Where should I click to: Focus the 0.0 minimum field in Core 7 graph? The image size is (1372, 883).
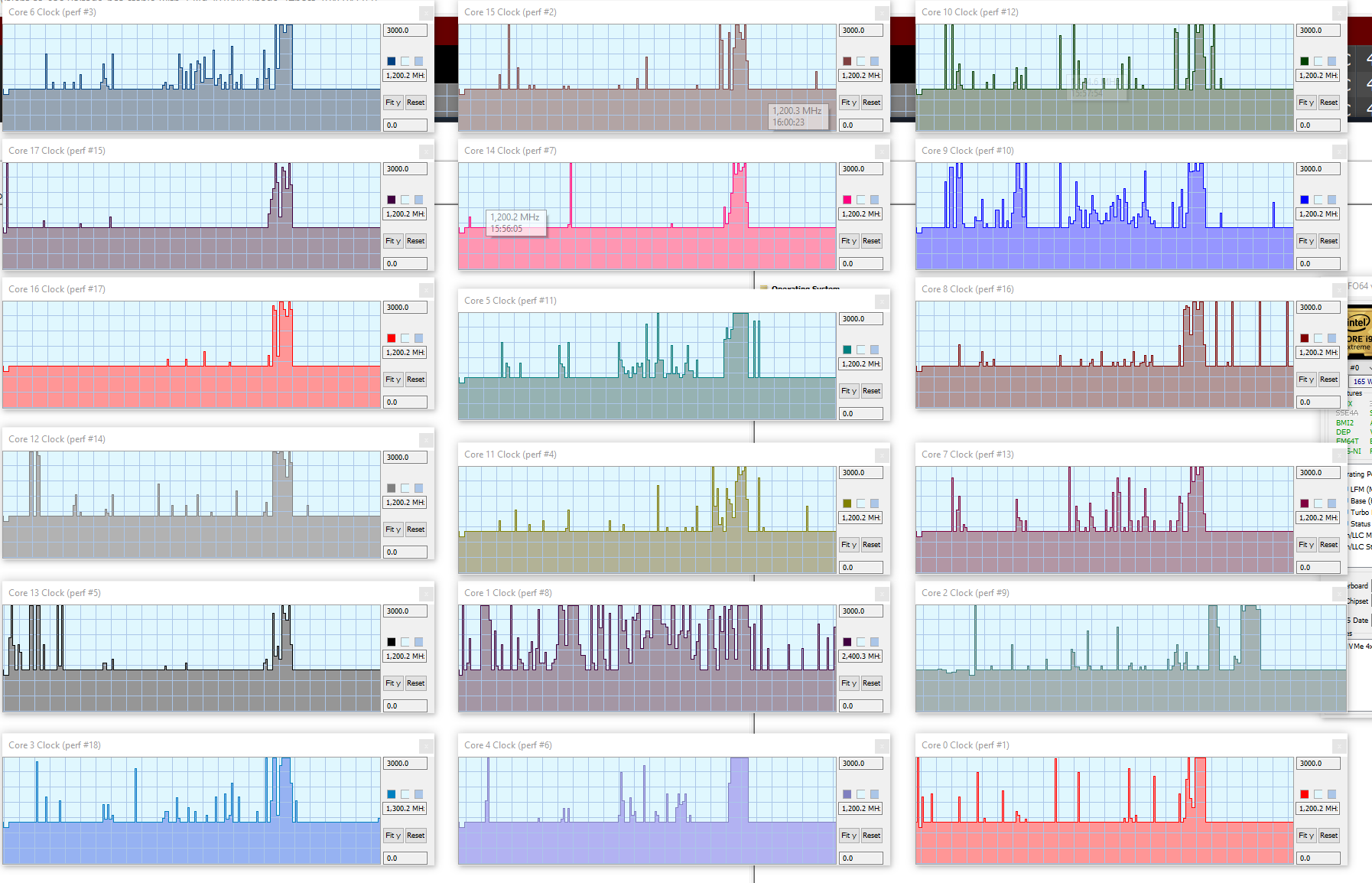(x=1318, y=568)
